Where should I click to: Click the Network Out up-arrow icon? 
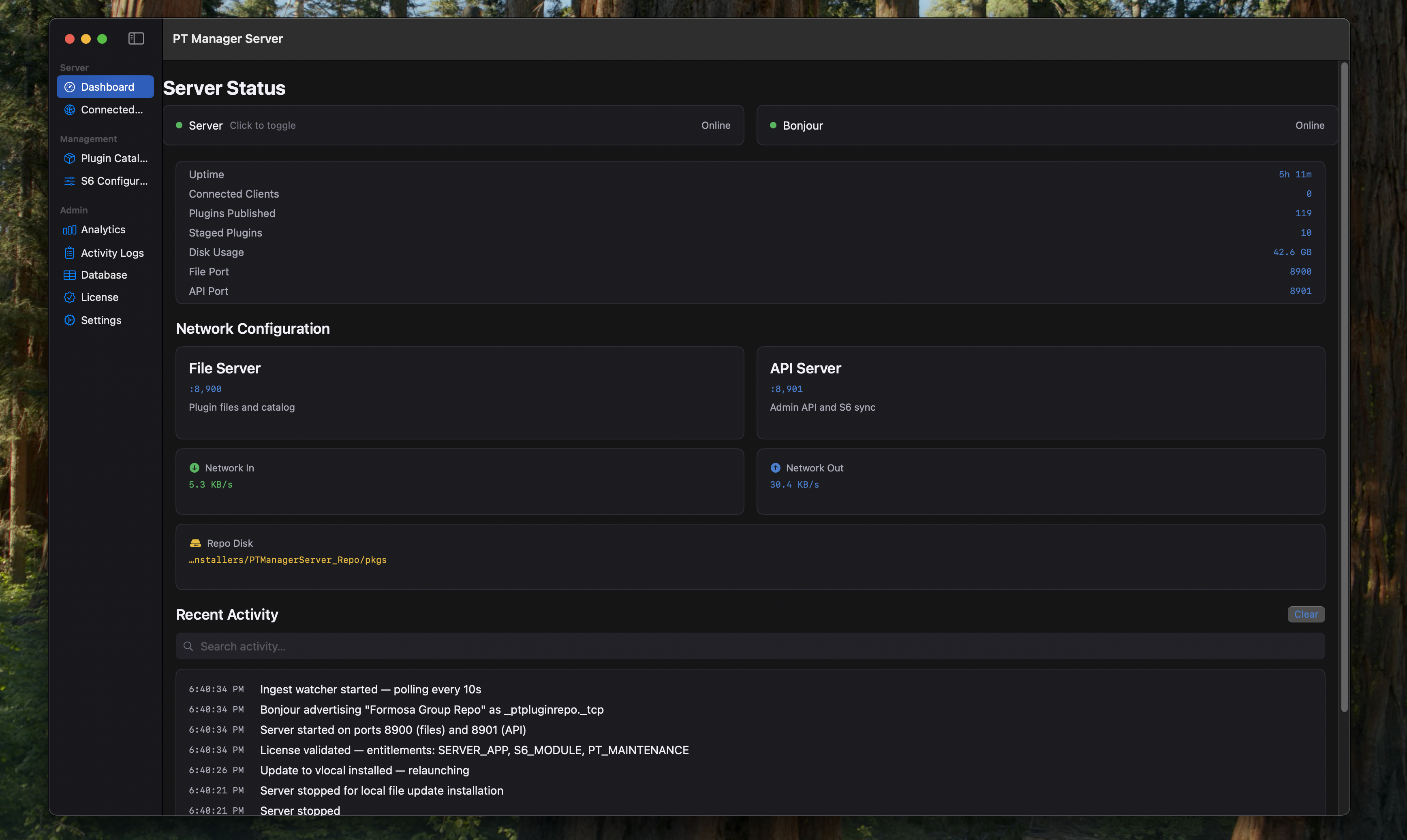pos(775,468)
